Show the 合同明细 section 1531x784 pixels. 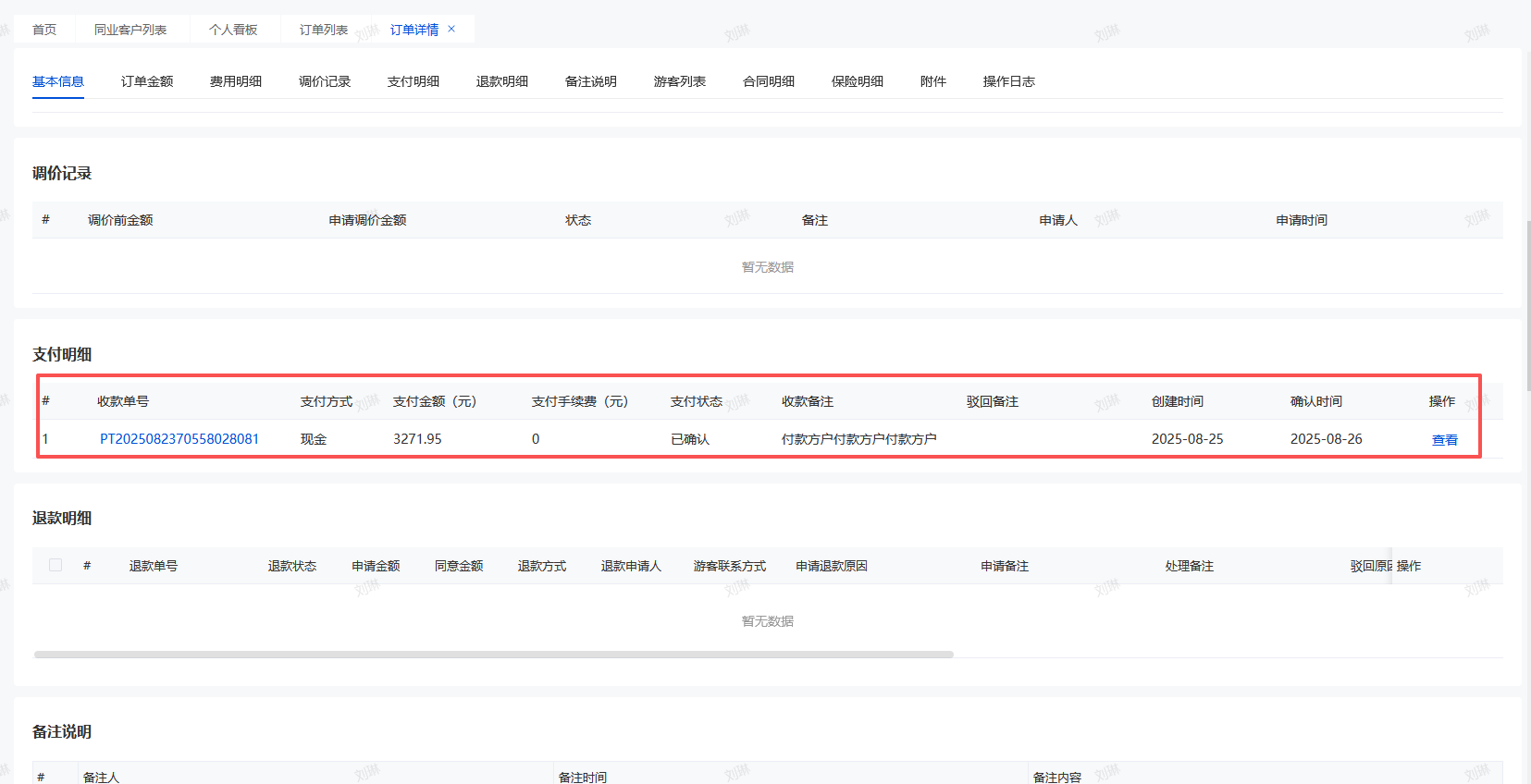pyautogui.click(x=769, y=81)
